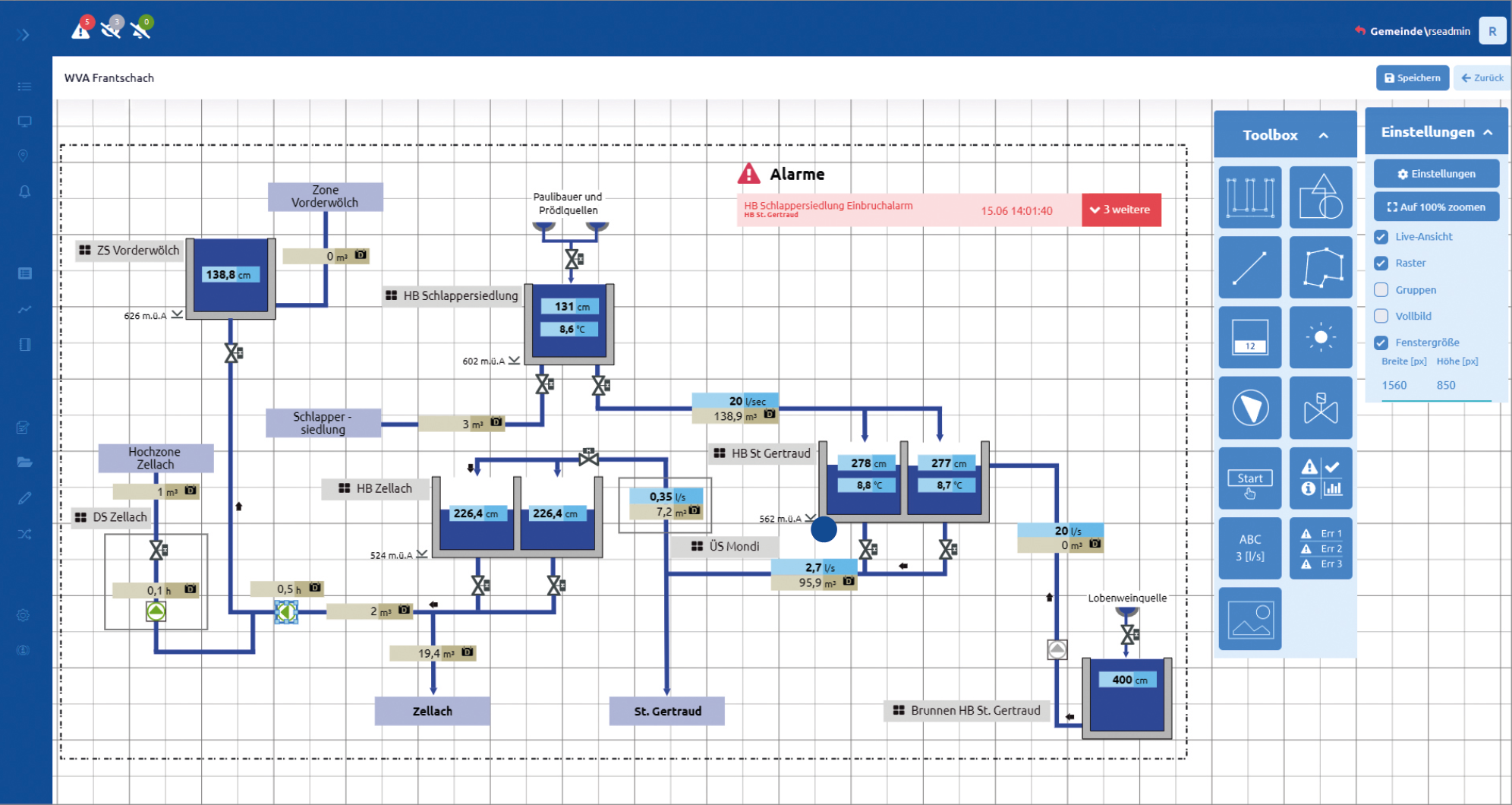Viewport: 1512px width, 805px height.
Task: Click the Hochzone Zellach box
Action: [x=156, y=458]
